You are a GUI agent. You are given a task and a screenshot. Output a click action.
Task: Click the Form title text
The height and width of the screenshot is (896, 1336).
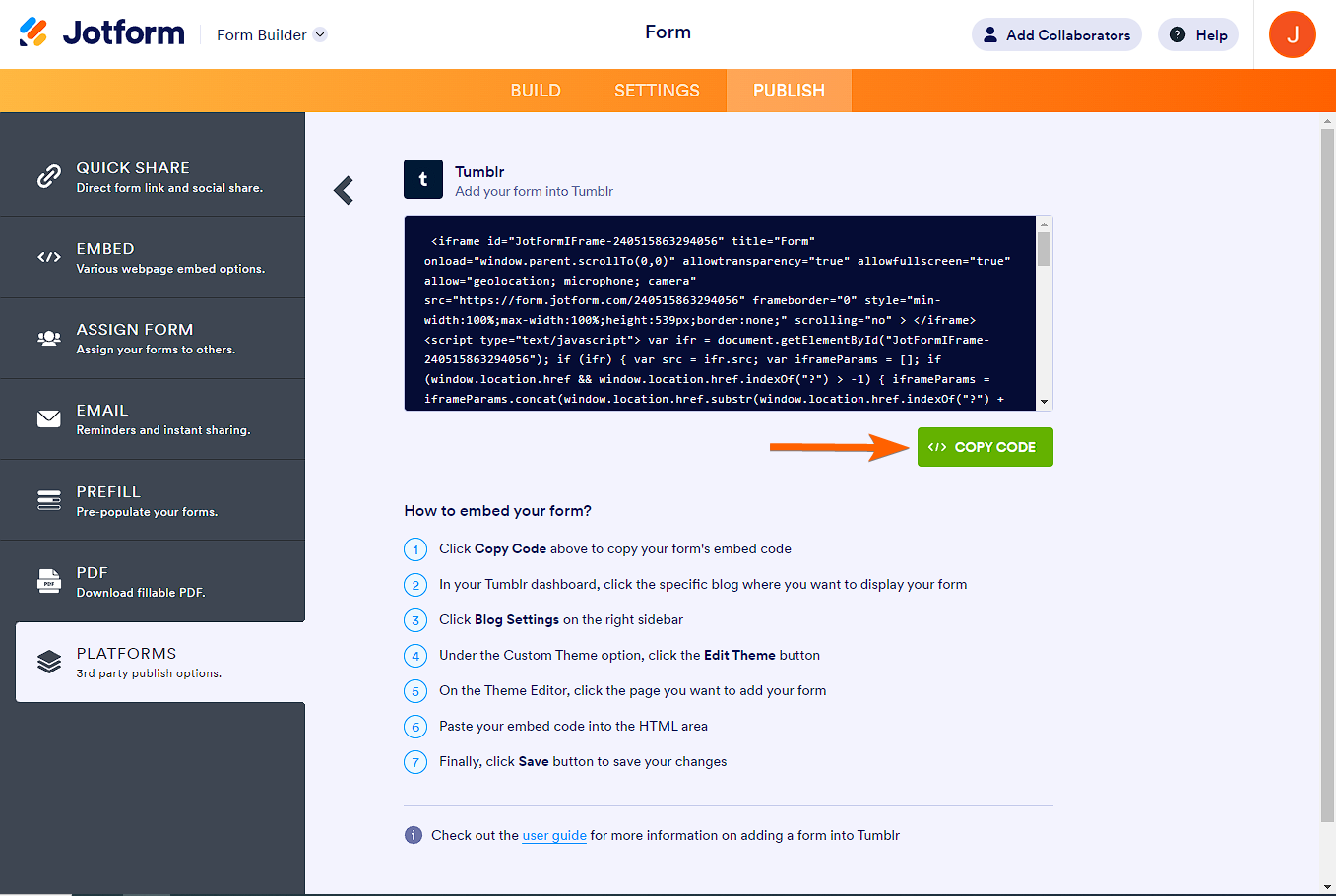(668, 32)
